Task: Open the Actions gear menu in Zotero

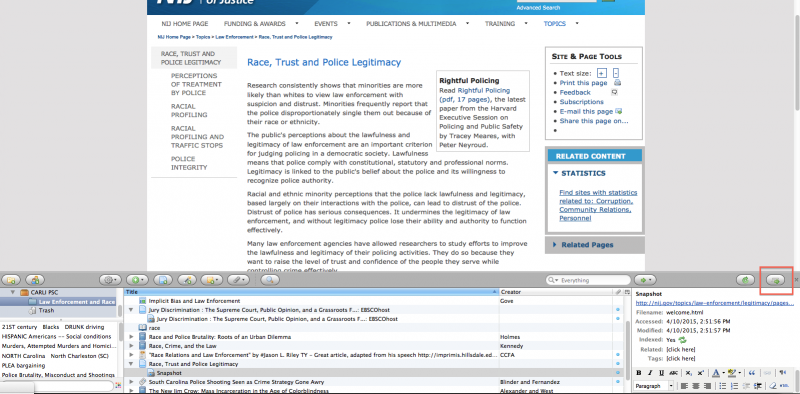Action: [x=110, y=280]
